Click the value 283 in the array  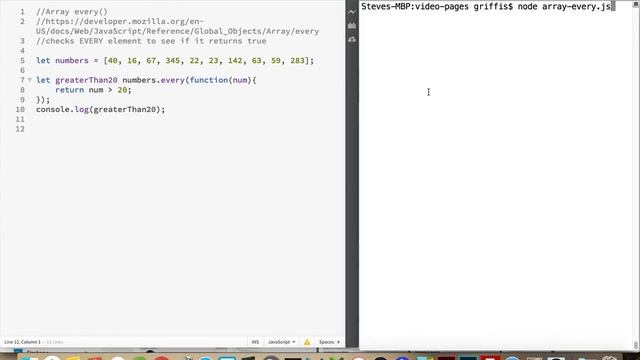298,60
